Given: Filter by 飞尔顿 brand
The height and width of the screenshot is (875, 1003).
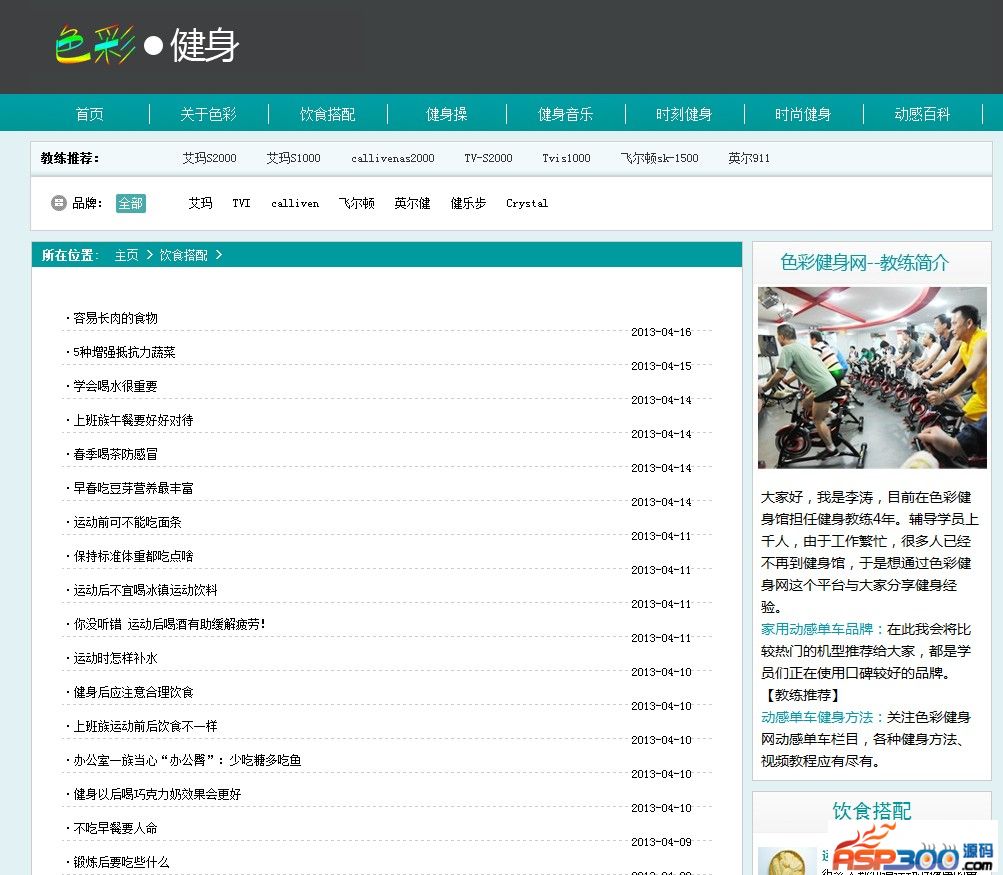Looking at the screenshot, I should point(356,203).
